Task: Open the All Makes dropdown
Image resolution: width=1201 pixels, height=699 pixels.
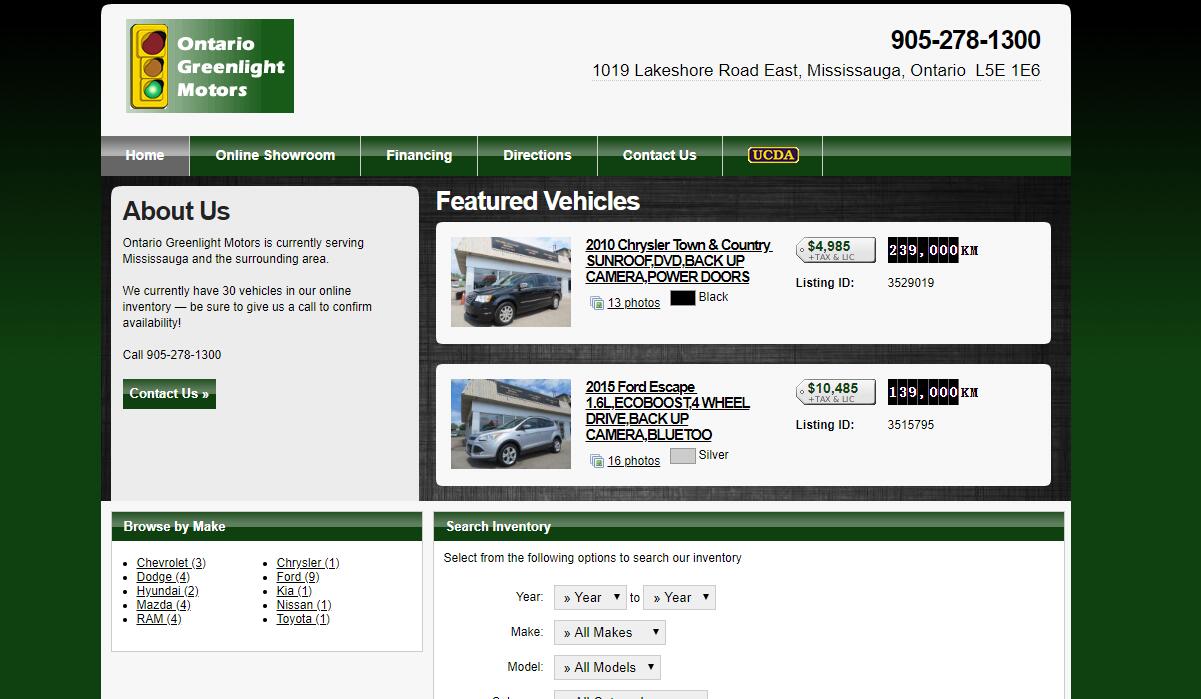Action: 610,633
